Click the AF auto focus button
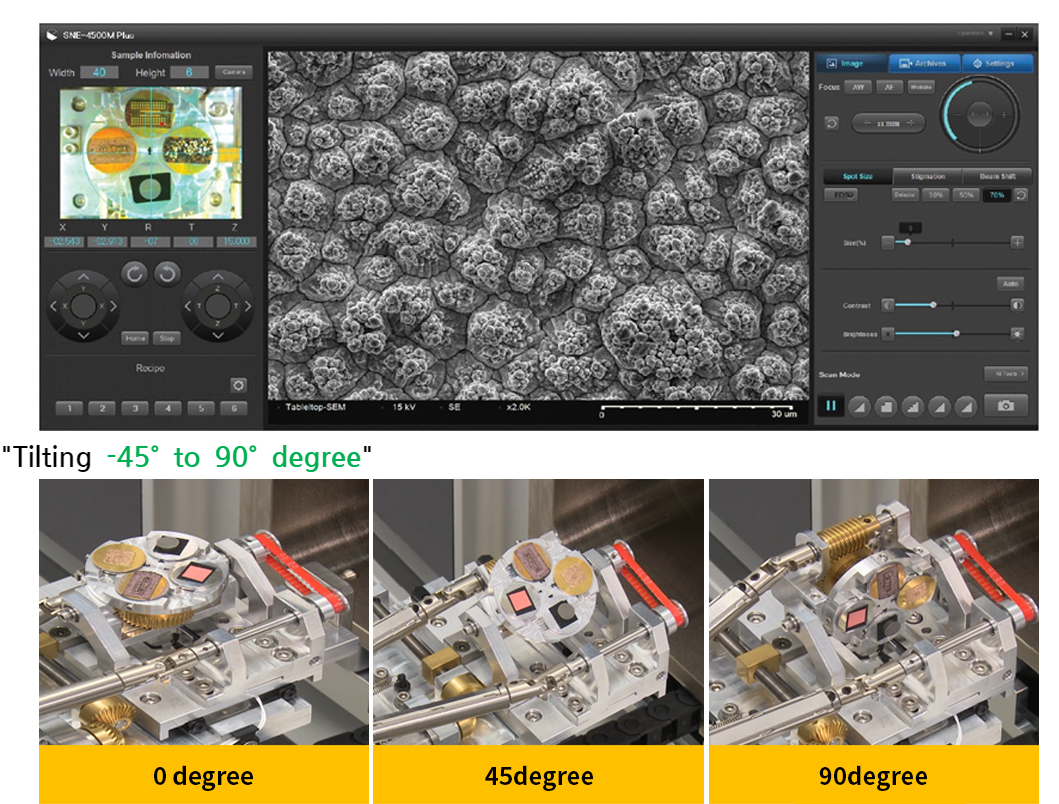Viewport: 1059px width, 804px height. [889, 87]
